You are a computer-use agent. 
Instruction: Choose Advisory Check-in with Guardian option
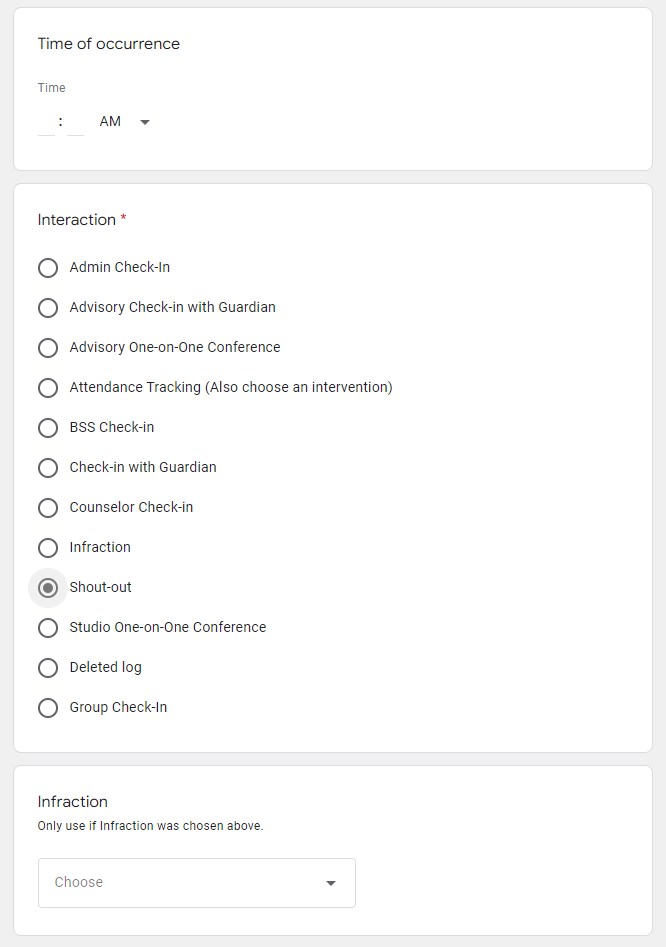pos(48,308)
